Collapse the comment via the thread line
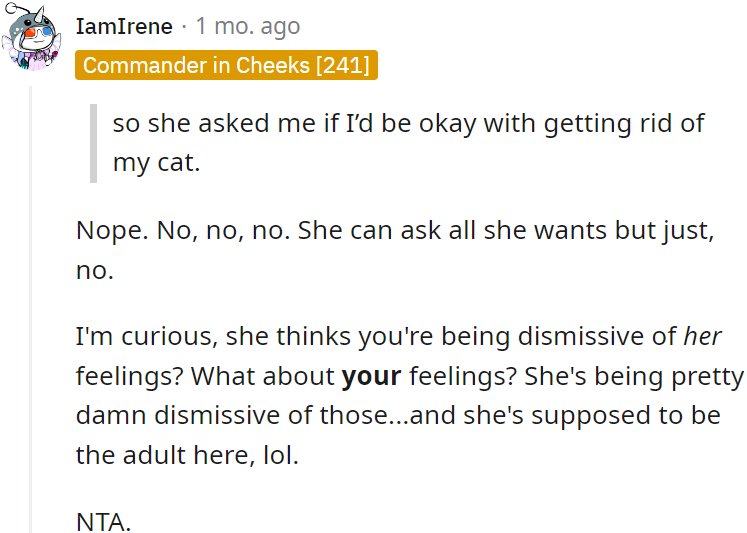 [32, 300]
